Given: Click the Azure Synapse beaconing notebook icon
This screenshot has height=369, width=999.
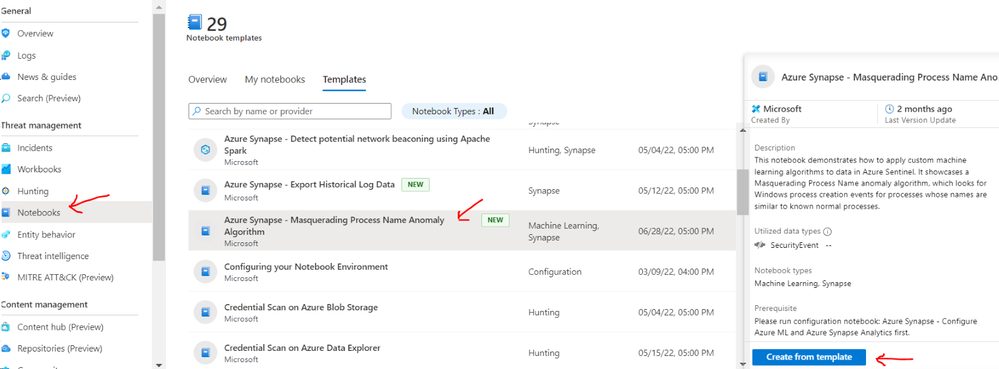Looking at the screenshot, I should [206, 150].
